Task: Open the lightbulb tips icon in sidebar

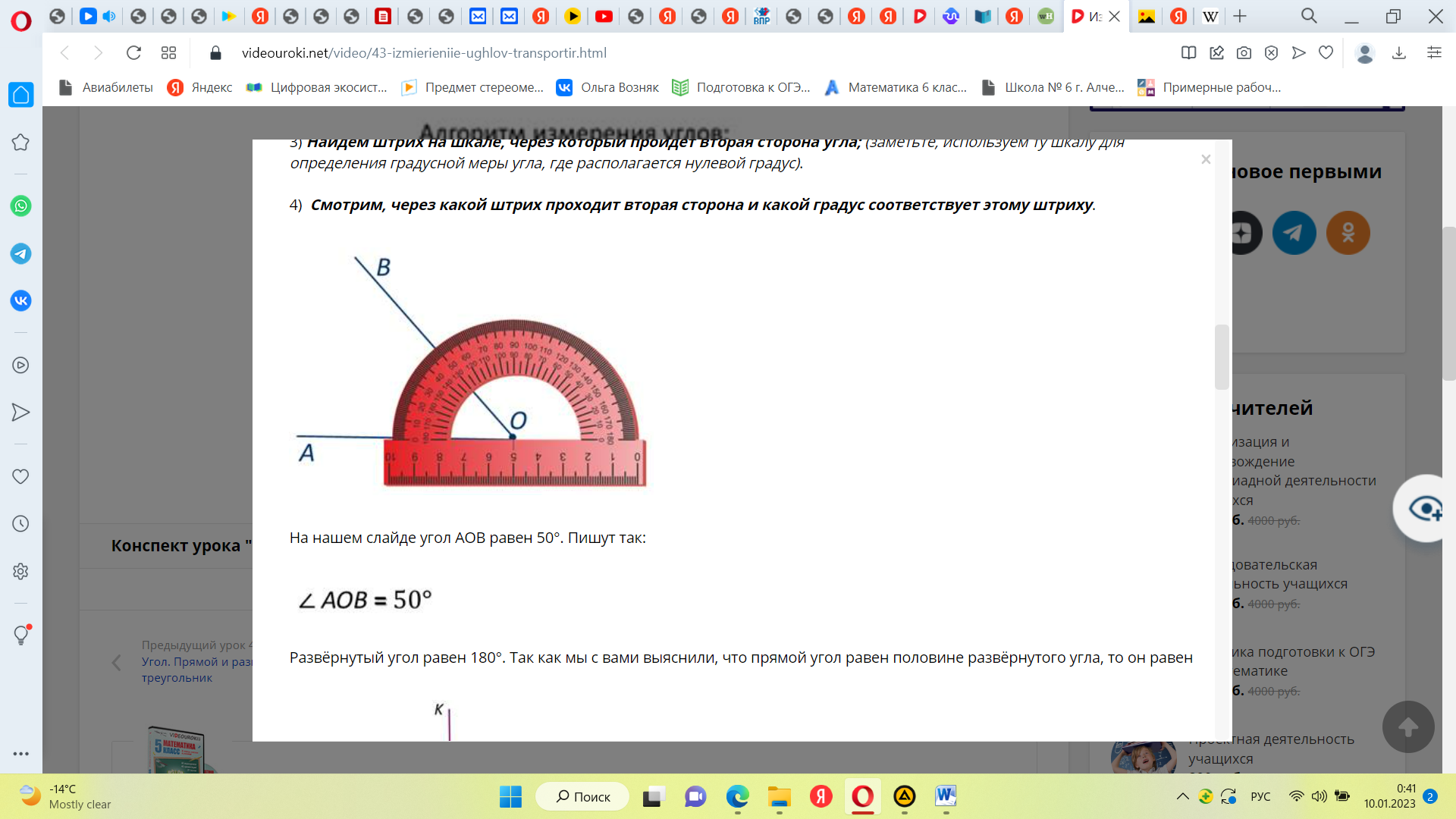Action: click(21, 635)
